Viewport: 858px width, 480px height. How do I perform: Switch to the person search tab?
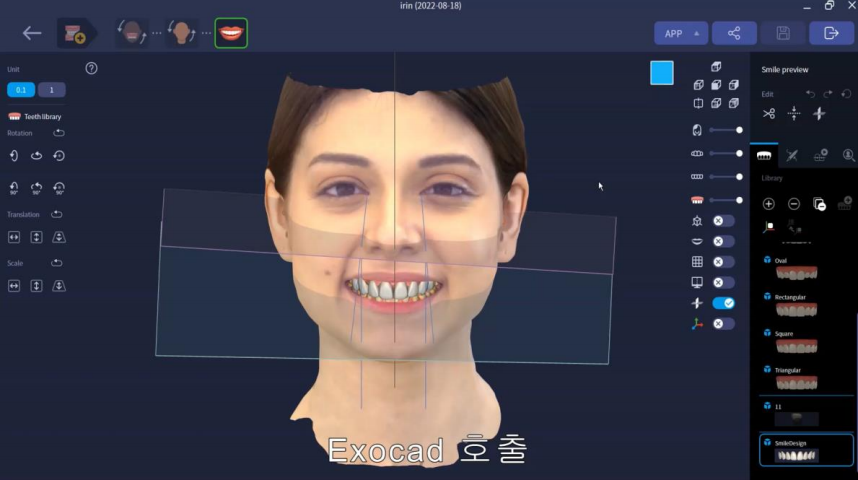[848, 156]
